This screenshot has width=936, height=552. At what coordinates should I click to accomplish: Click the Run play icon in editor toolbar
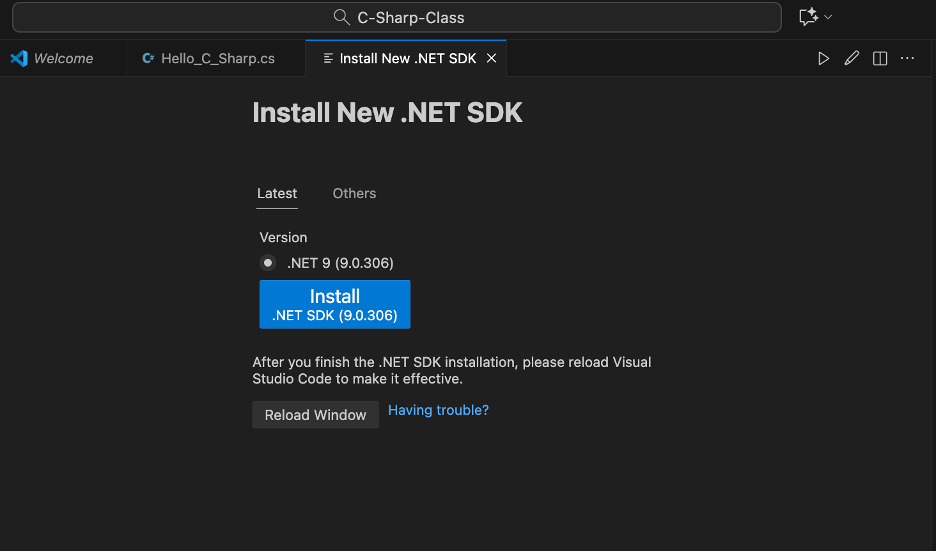(x=823, y=58)
